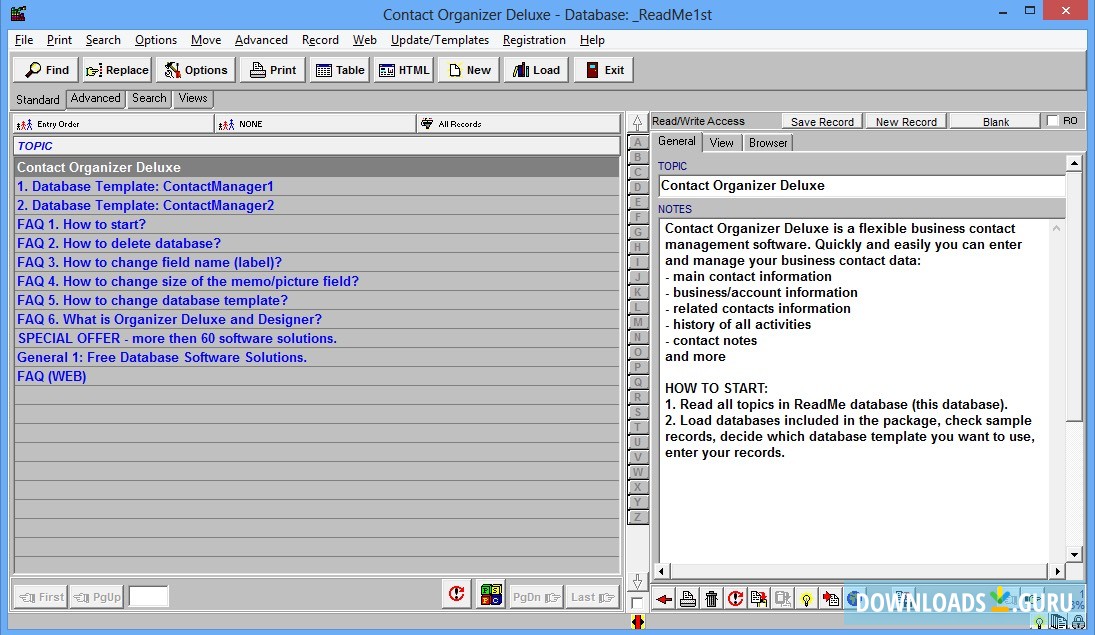
Task: Click the globe web icon in bottom toolbar
Action: click(855, 598)
